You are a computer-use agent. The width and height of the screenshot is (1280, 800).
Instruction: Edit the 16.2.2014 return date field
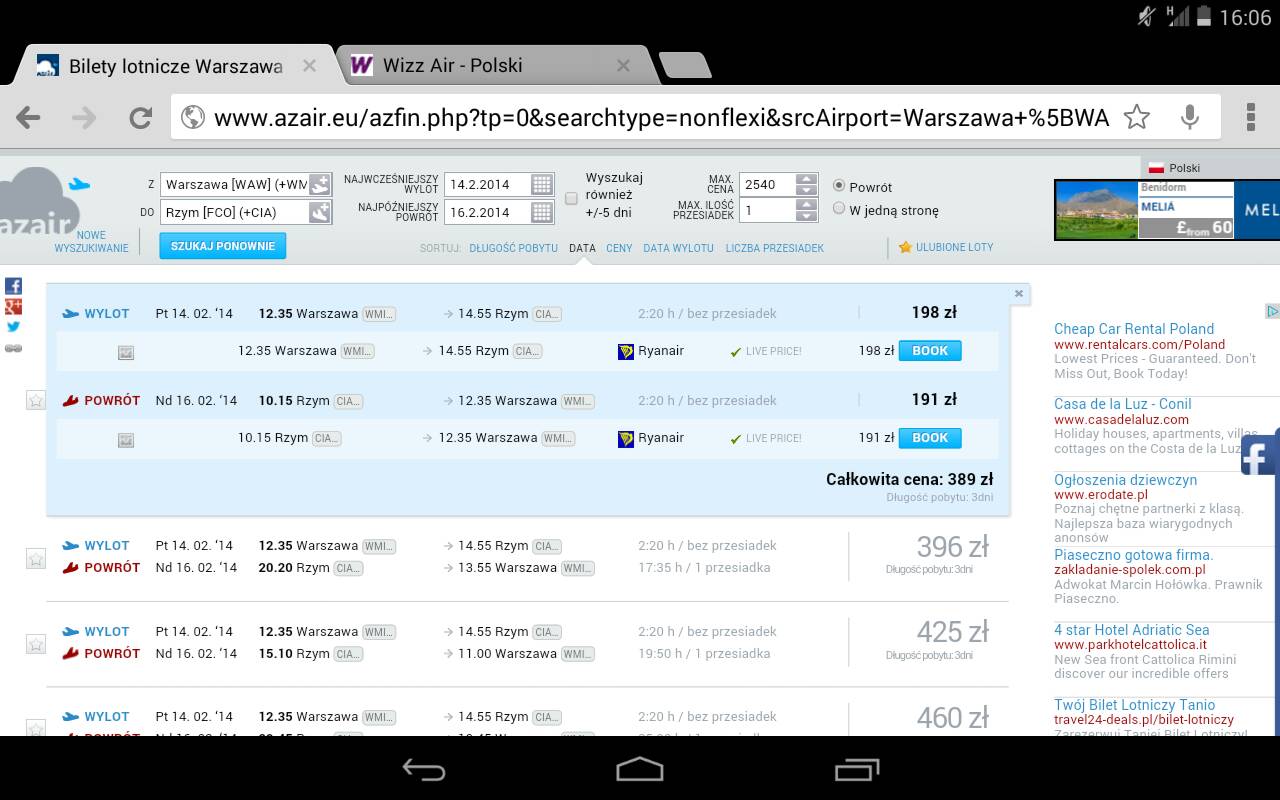(487, 212)
